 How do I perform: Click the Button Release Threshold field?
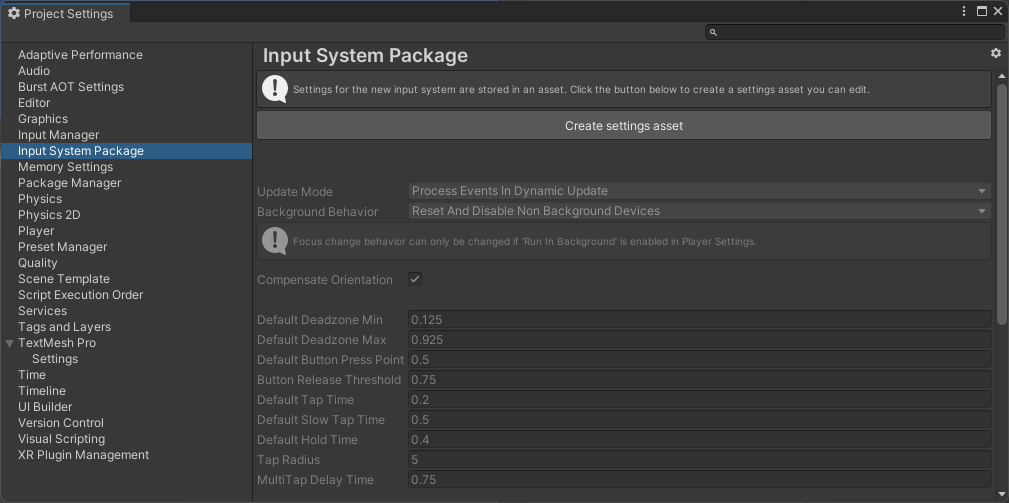point(699,380)
